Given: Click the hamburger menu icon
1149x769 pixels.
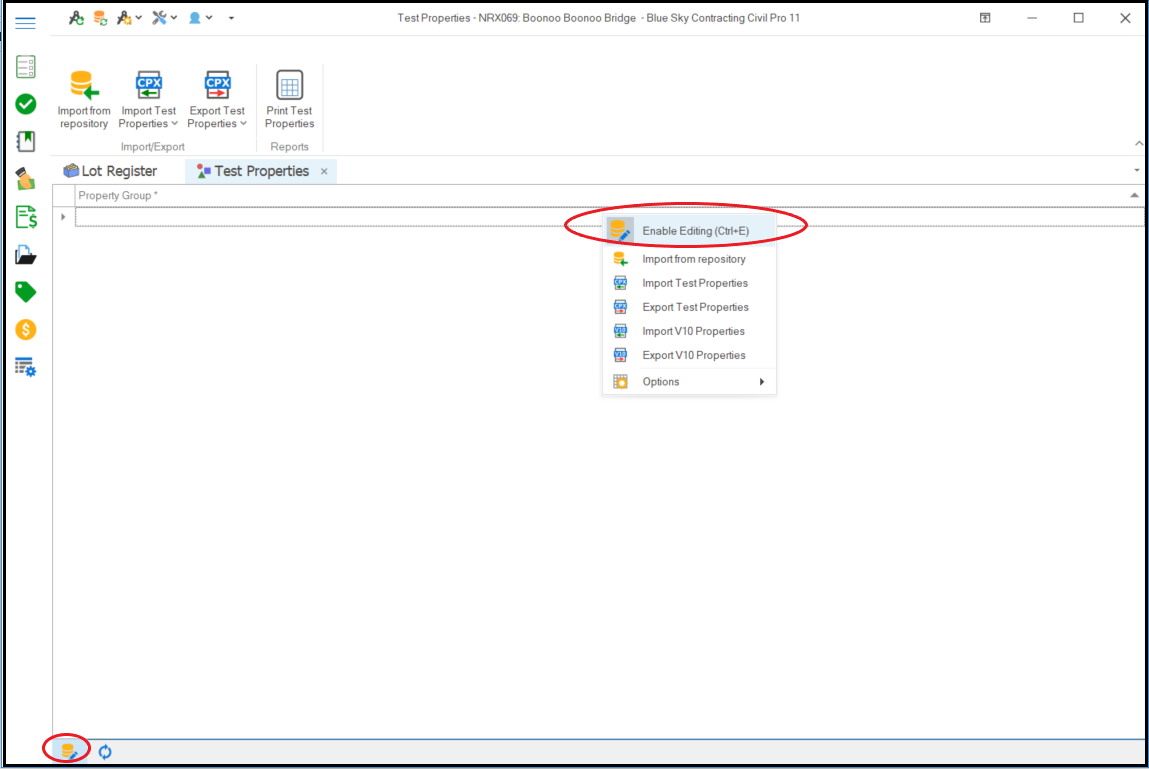Looking at the screenshot, I should point(26,23).
